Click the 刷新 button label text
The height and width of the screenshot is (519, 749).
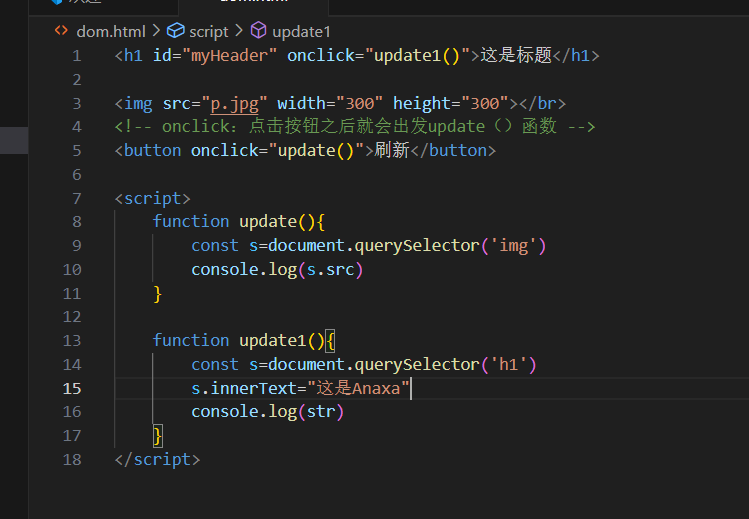[392, 150]
